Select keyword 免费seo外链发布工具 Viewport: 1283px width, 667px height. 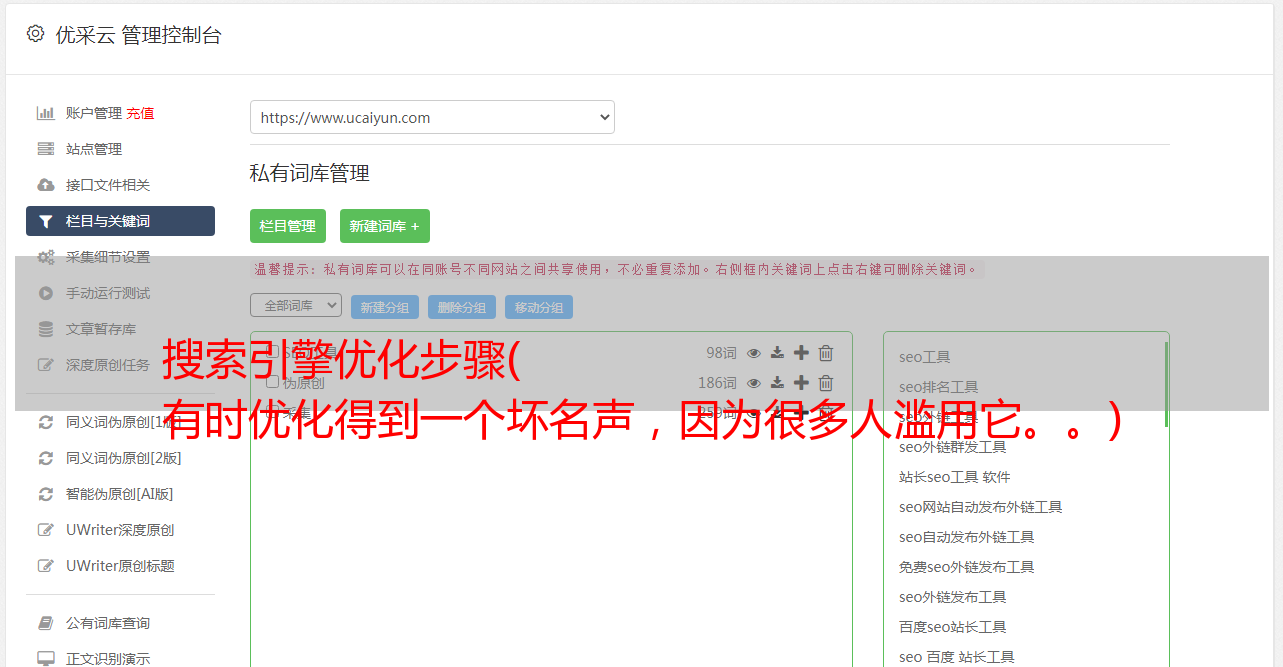pyautogui.click(x=966, y=567)
